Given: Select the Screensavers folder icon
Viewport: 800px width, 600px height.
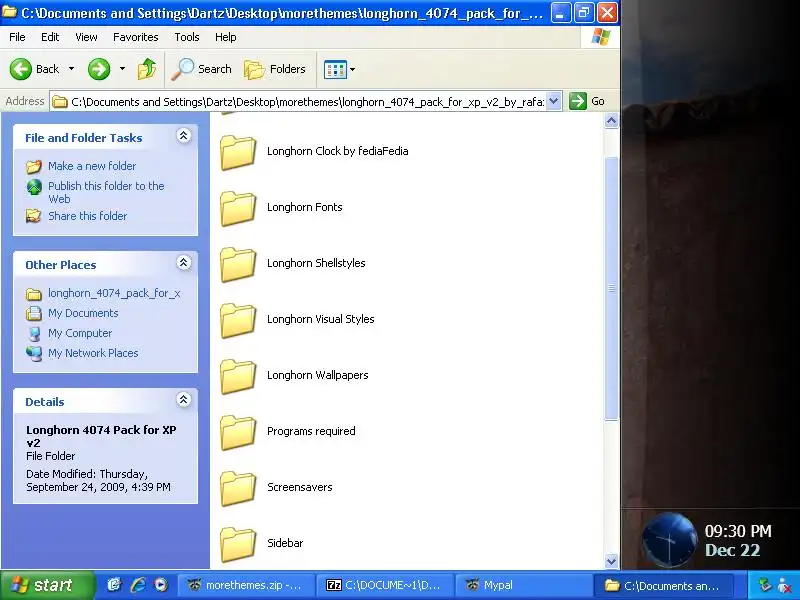Looking at the screenshot, I should [x=238, y=489].
